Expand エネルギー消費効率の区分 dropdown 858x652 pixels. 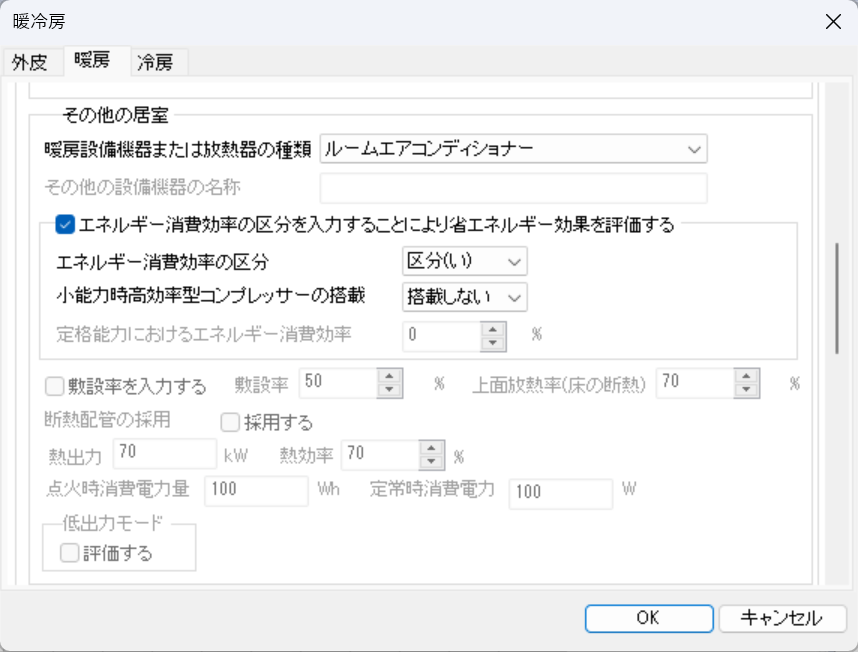[465, 261]
